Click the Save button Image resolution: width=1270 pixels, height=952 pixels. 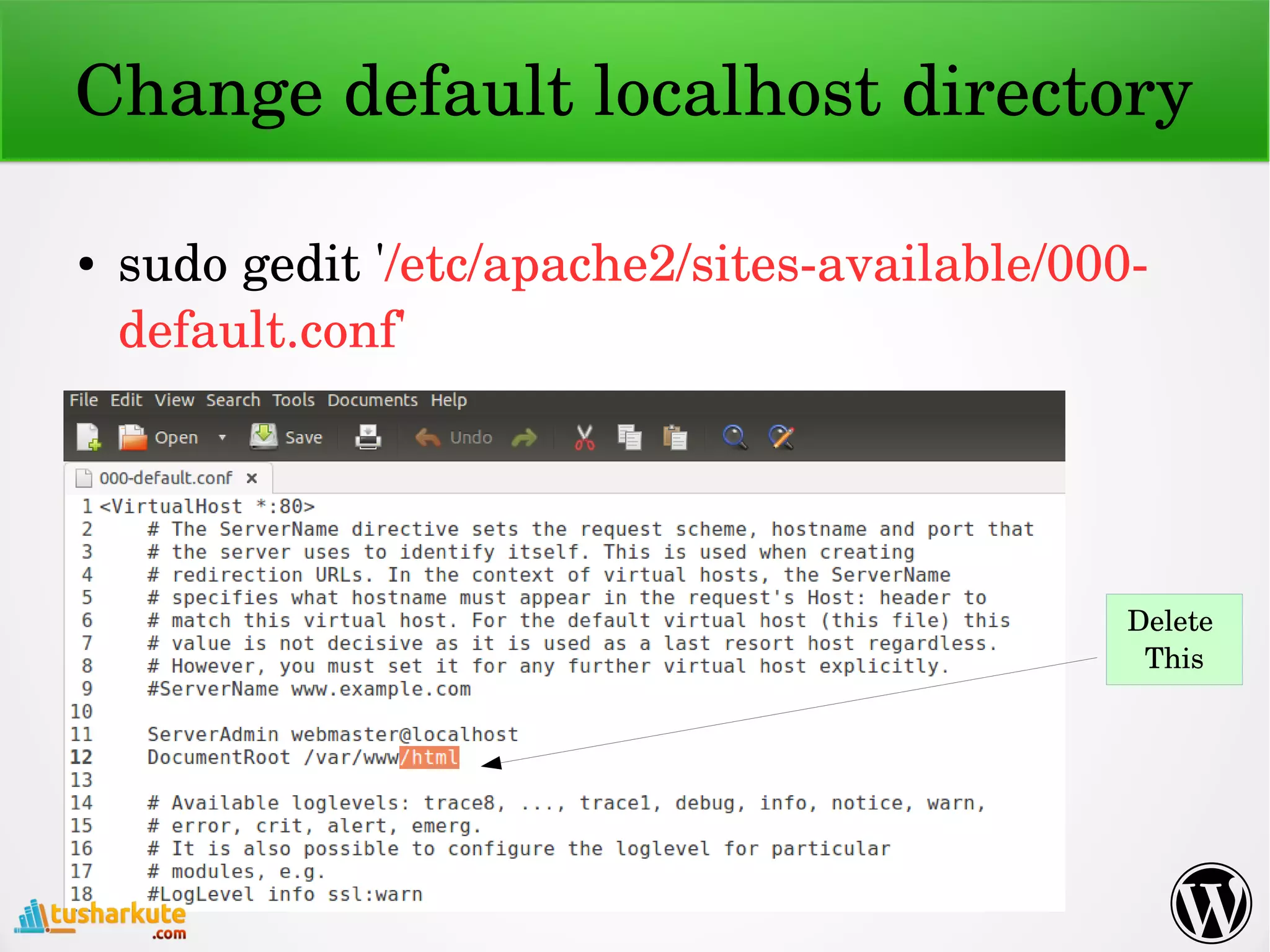click(286, 437)
